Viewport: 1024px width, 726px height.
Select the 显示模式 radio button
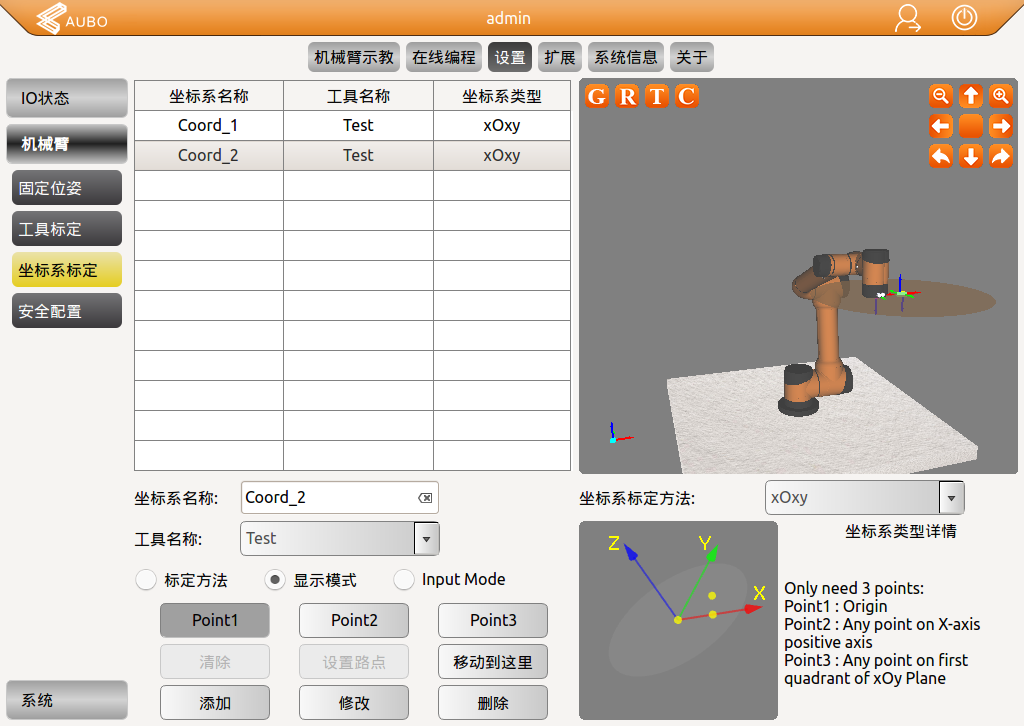coord(275,580)
